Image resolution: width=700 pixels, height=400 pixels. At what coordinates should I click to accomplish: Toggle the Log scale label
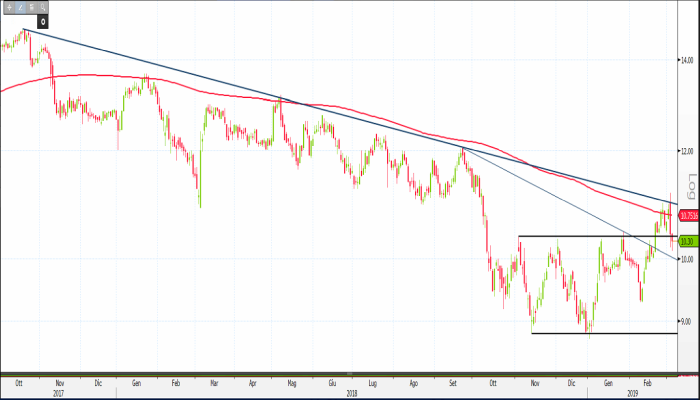(690, 186)
